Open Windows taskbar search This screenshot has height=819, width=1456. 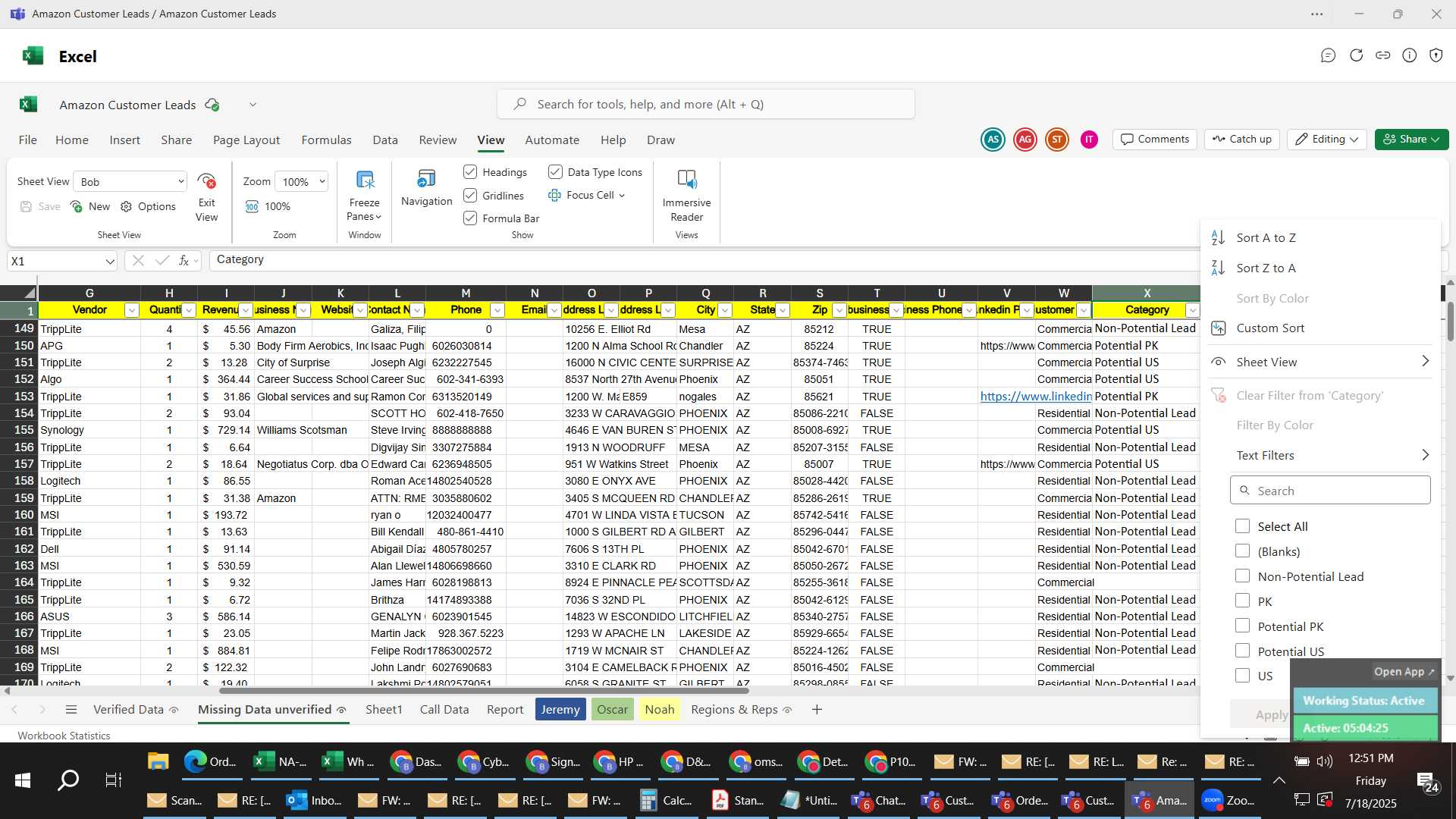coord(68,780)
